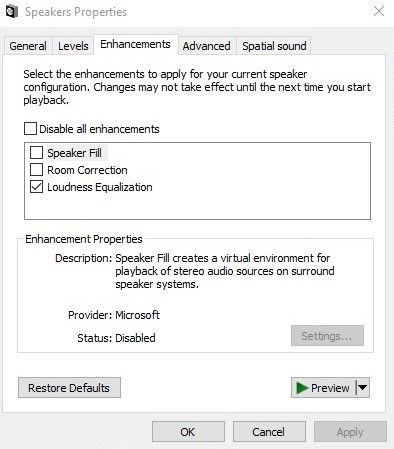This screenshot has width=394, height=449.
Task: Close the Speakers Properties dialog
Action: 379,11
